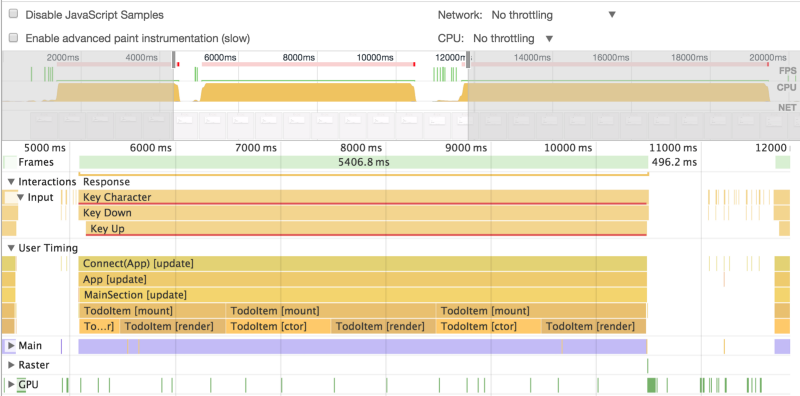The image size is (800, 396).
Task: Expand the GPU track
Action: [11, 385]
